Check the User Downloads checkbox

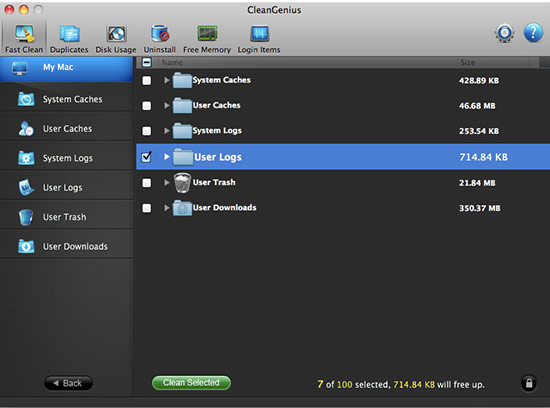point(147,208)
